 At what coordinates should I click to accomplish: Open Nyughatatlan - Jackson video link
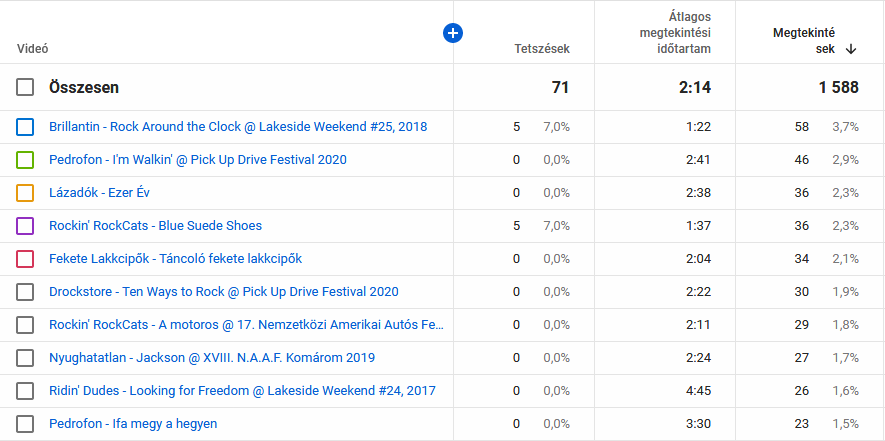point(212,358)
